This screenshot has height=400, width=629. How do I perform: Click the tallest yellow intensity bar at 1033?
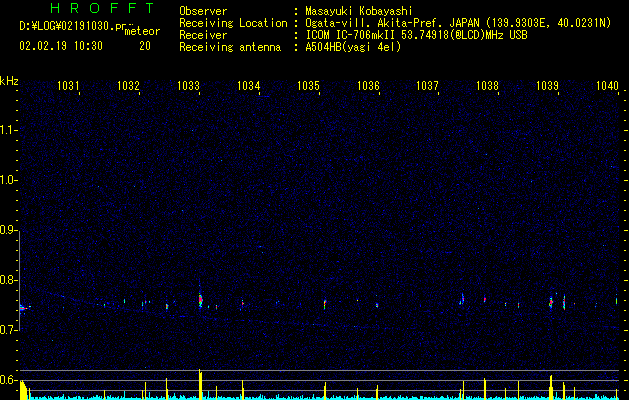tap(200, 384)
